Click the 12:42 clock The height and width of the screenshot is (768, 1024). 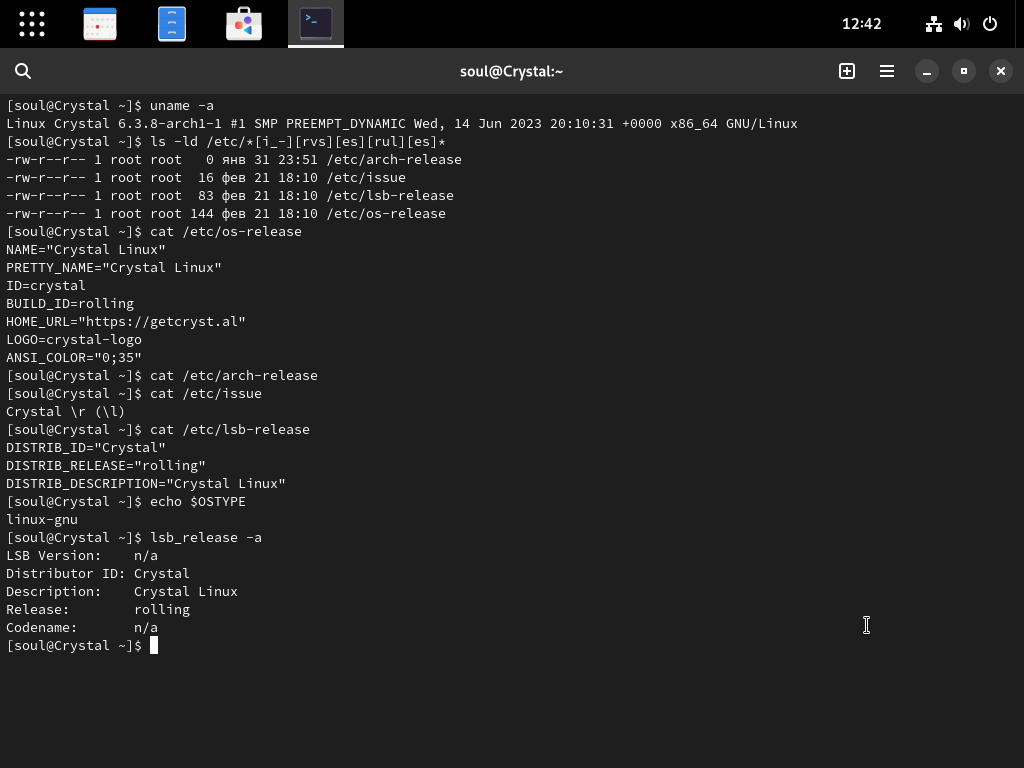(861, 24)
